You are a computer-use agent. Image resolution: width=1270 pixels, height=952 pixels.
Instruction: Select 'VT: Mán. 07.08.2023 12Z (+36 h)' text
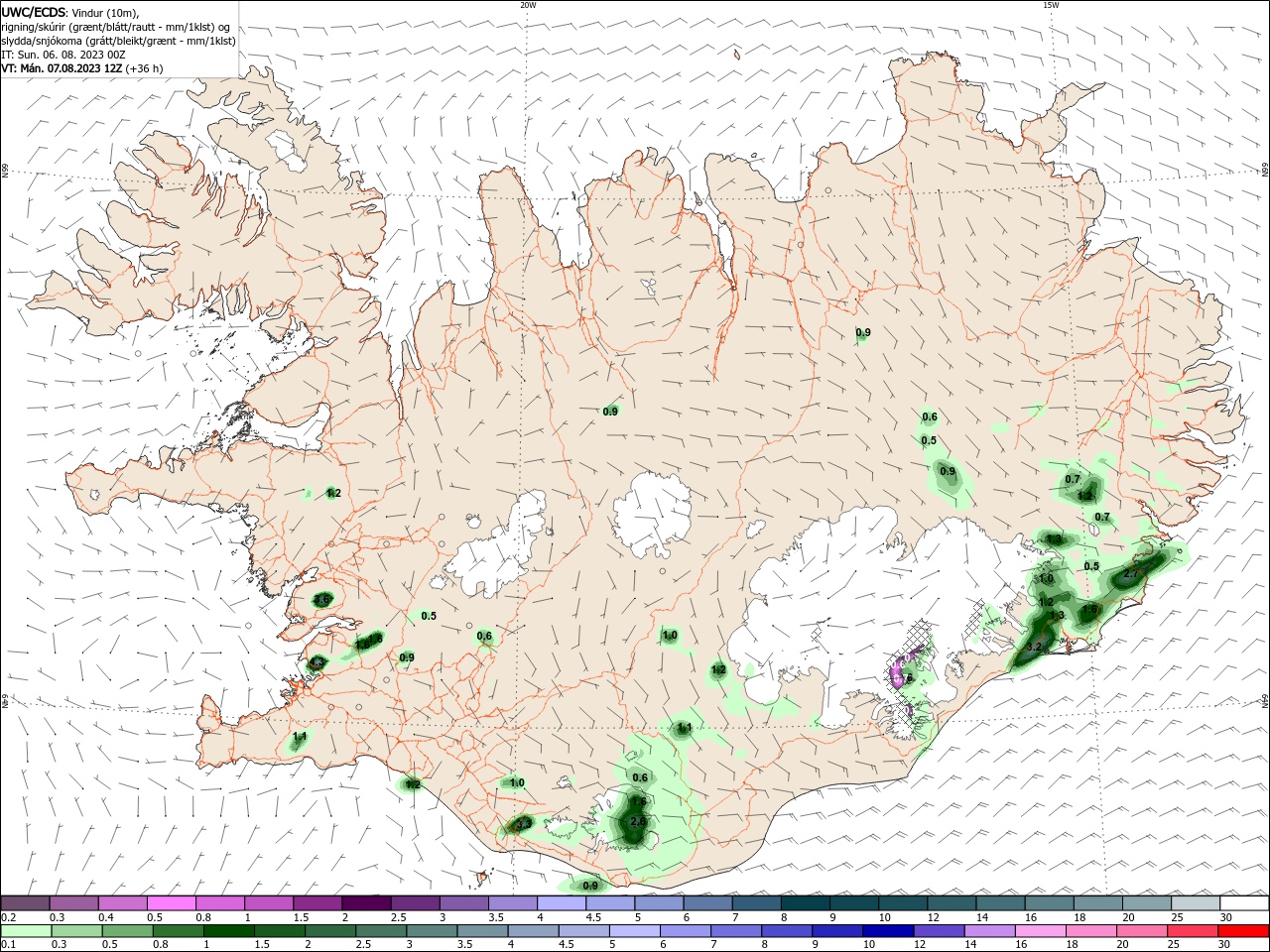(82, 68)
